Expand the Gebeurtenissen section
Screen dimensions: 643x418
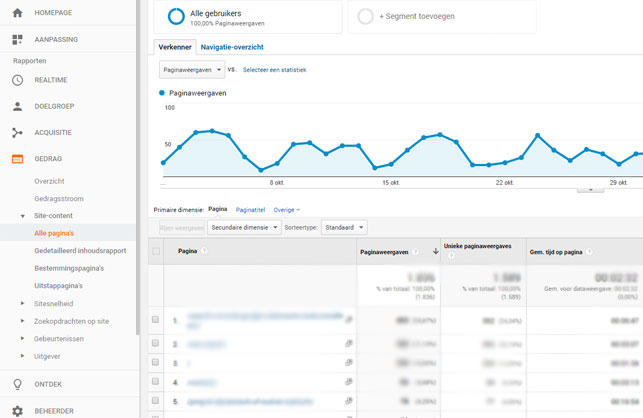(x=23, y=338)
